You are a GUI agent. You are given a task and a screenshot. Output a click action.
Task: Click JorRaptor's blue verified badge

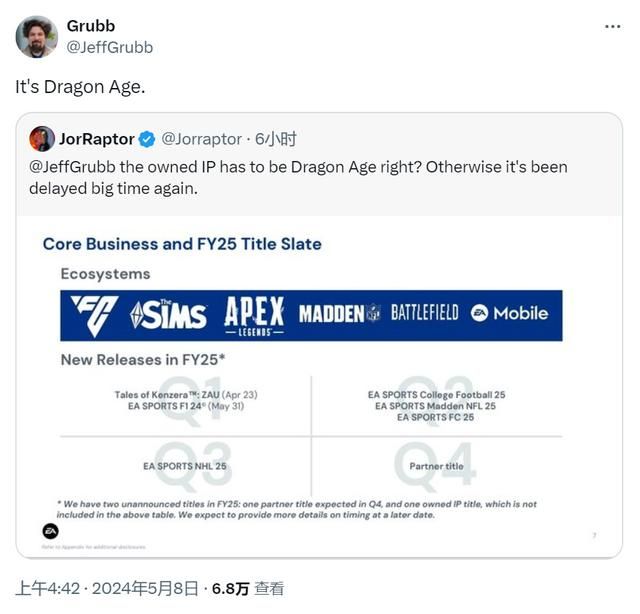click(146, 139)
